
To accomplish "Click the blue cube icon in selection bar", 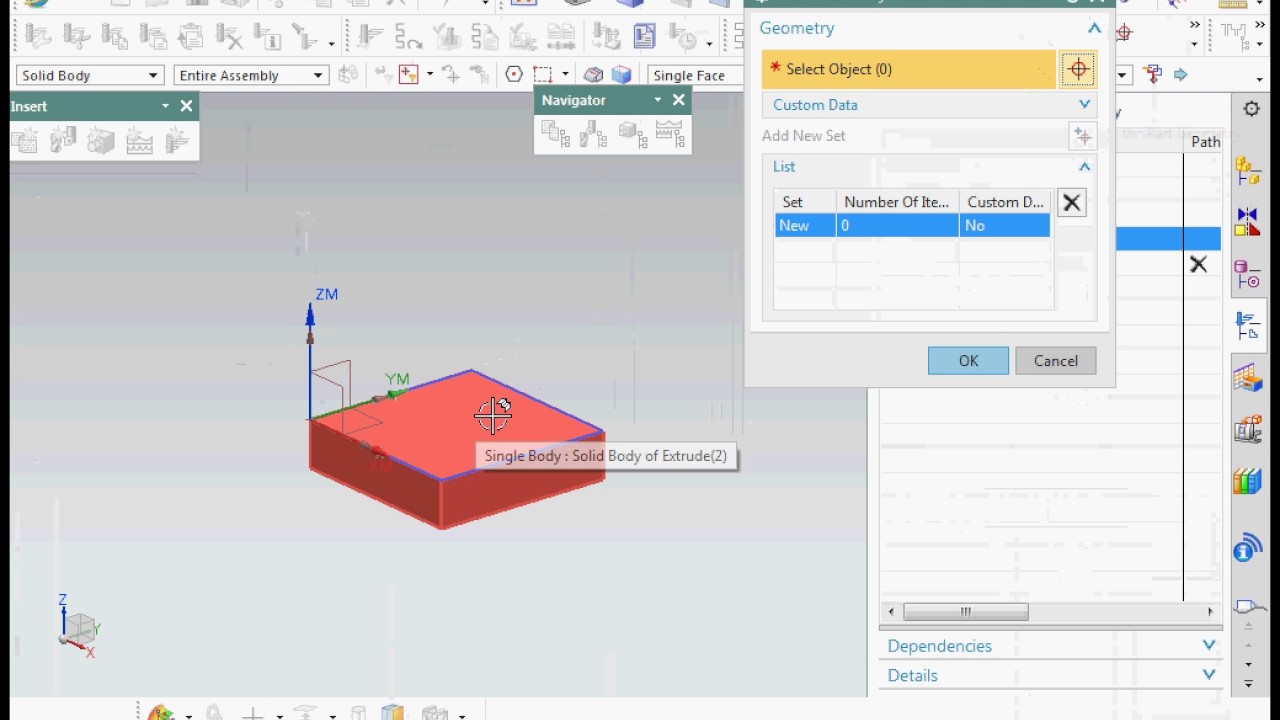I will [x=622, y=74].
